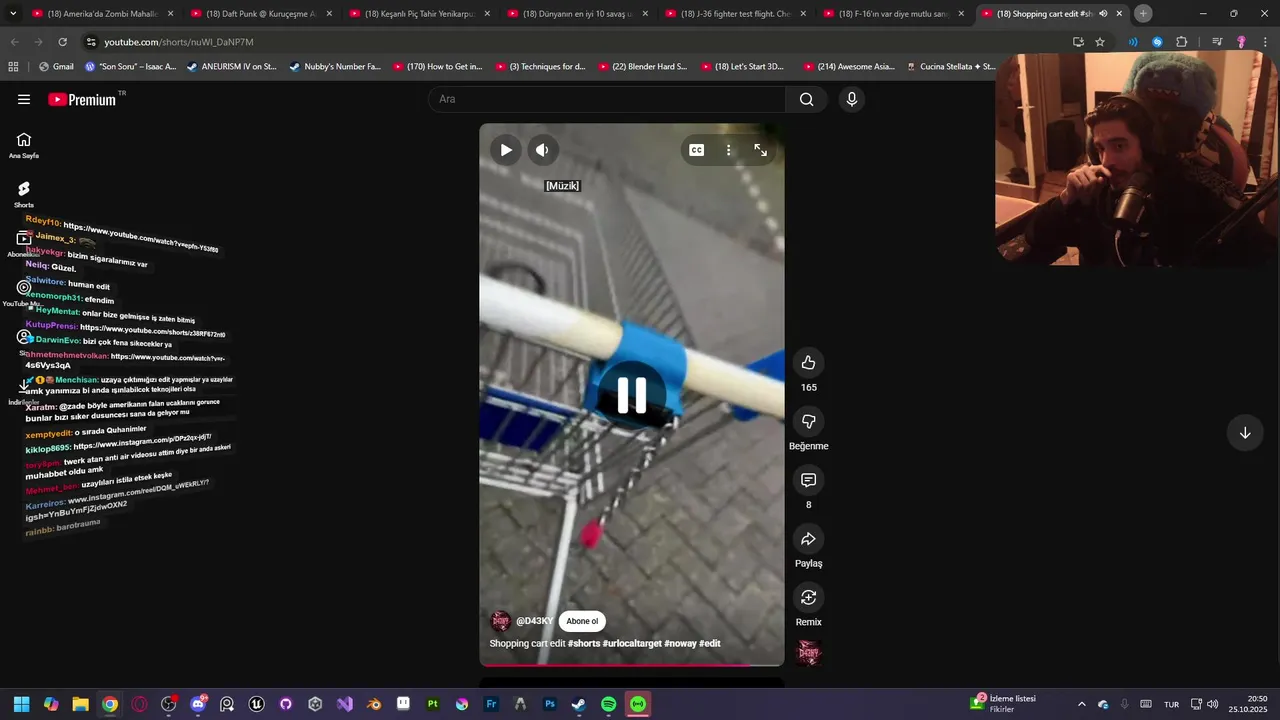Pause the video via center pause overlay

click(x=632, y=396)
